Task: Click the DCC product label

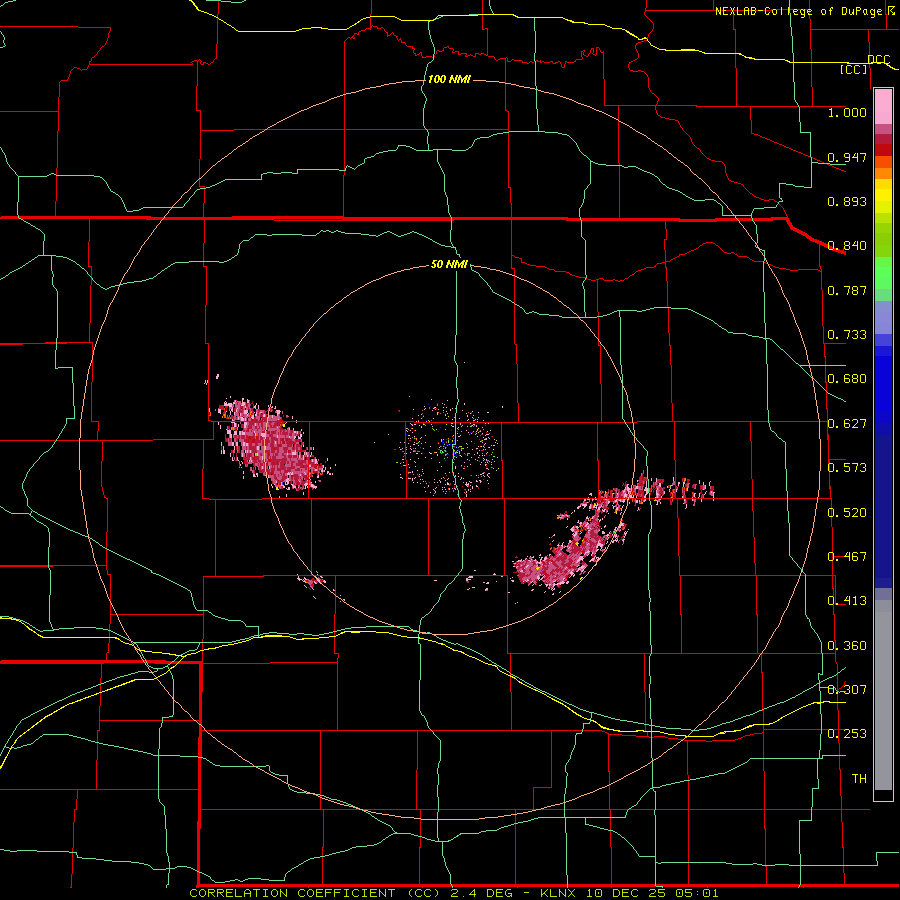Action: point(879,59)
